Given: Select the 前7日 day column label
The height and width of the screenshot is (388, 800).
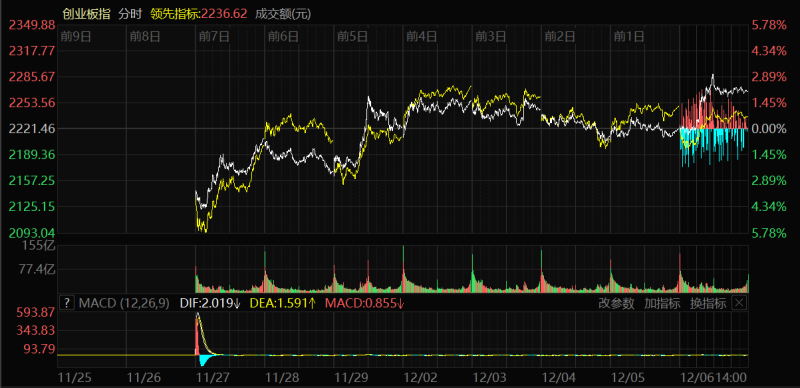Looking at the screenshot, I should pos(214,36).
